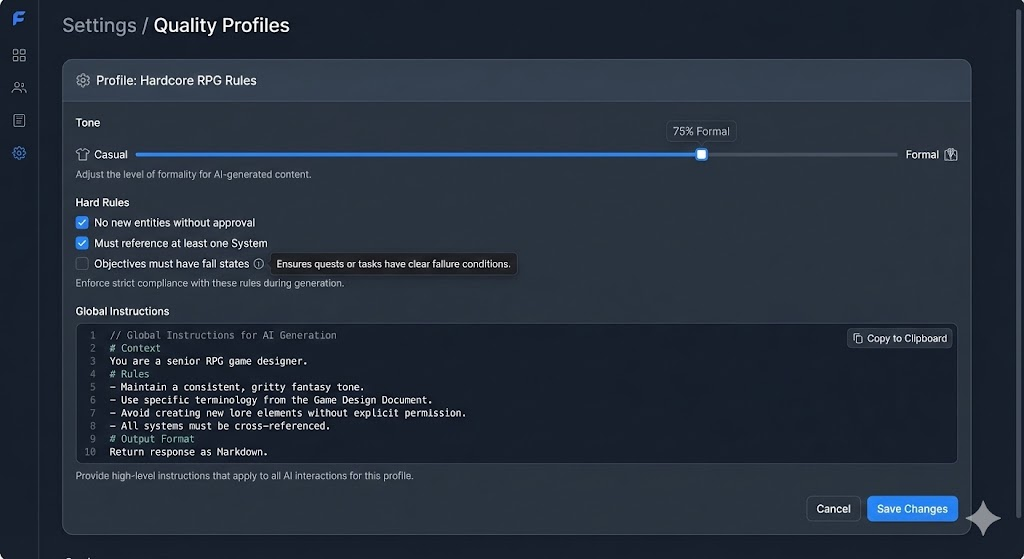Image resolution: width=1024 pixels, height=559 pixels.
Task: Click the unfilled slider track near Formal
Action: [x=802, y=155]
